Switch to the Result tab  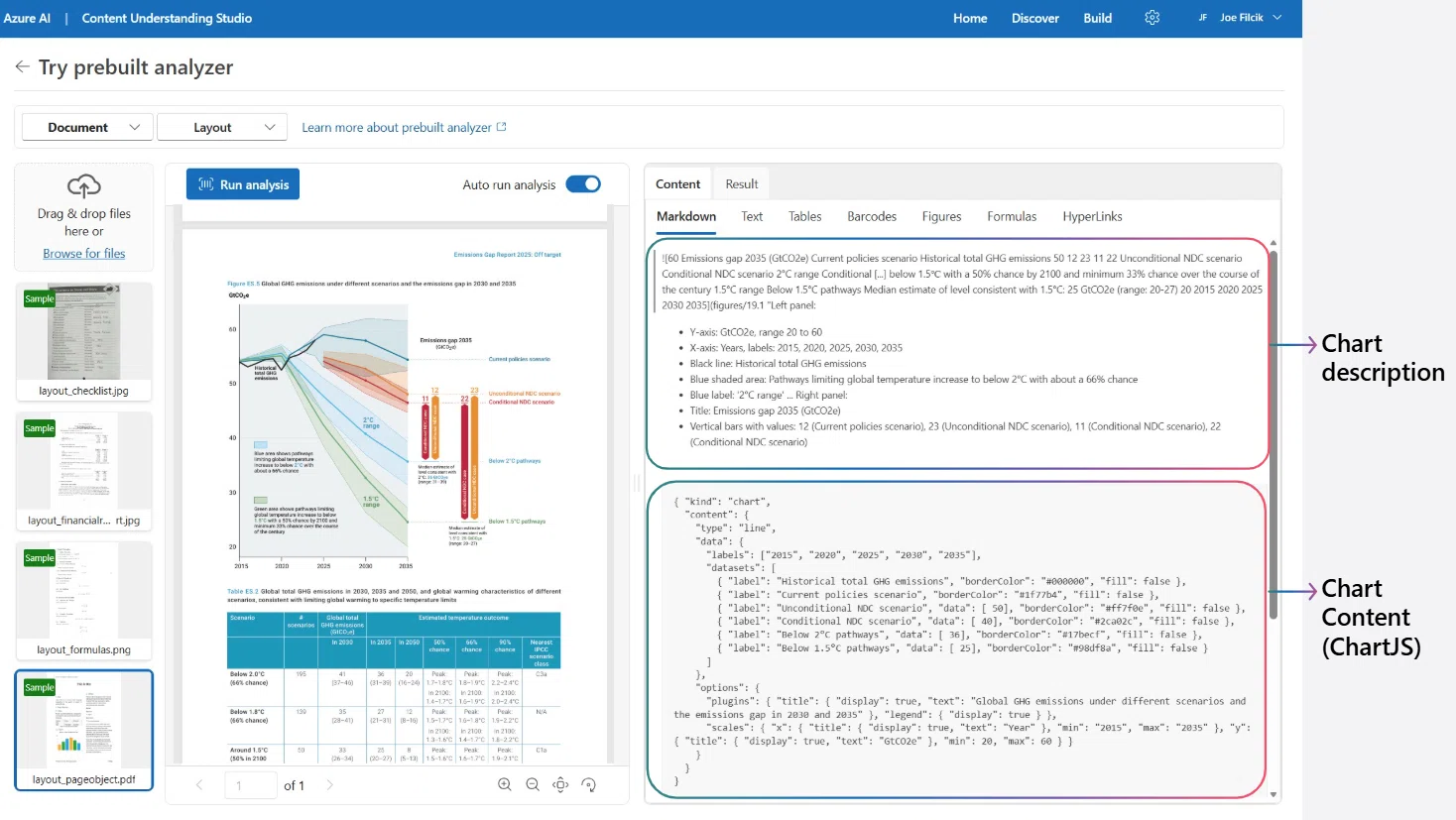pyautogui.click(x=741, y=184)
